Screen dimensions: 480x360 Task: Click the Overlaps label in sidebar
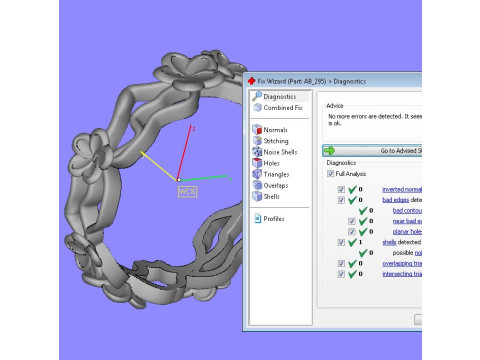[x=276, y=185]
